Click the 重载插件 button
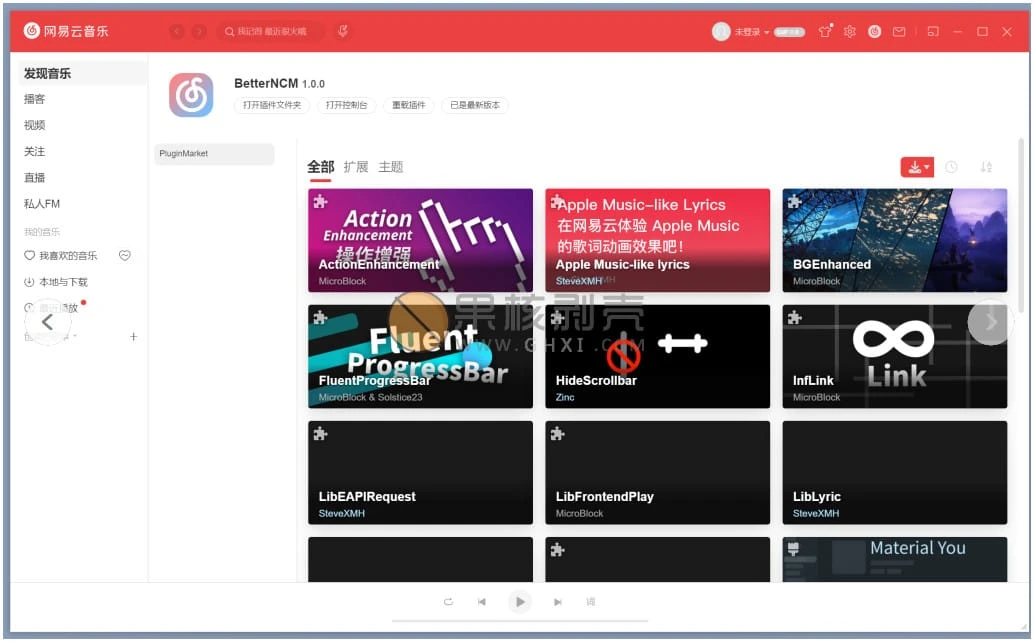The height and width of the screenshot is (642, 1034). point(408,104)
